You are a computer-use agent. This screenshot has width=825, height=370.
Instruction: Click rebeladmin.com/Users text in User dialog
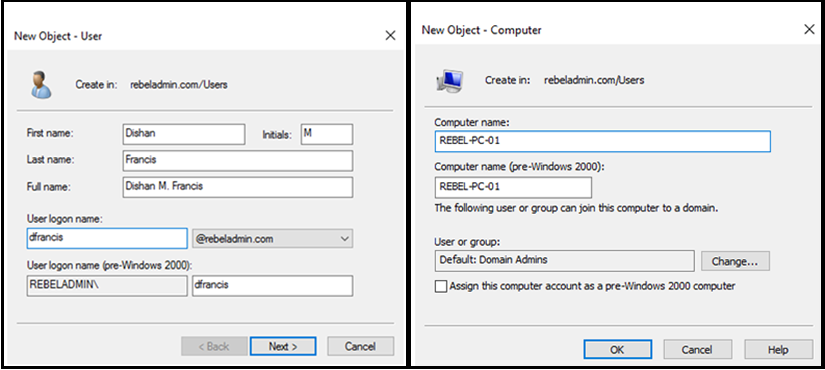pos(179,84)
